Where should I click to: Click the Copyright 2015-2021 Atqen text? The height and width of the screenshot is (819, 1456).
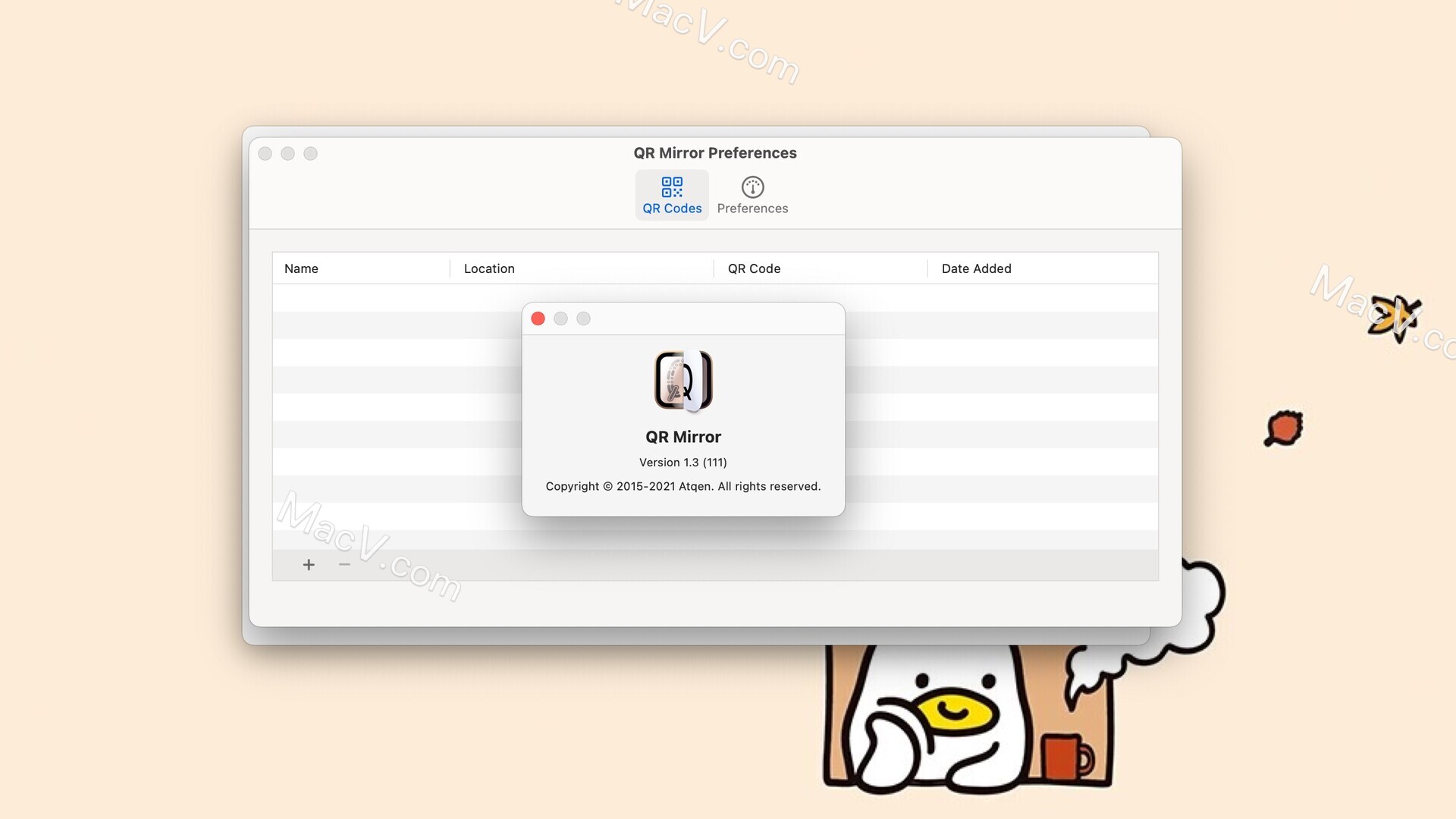[683, 486]
